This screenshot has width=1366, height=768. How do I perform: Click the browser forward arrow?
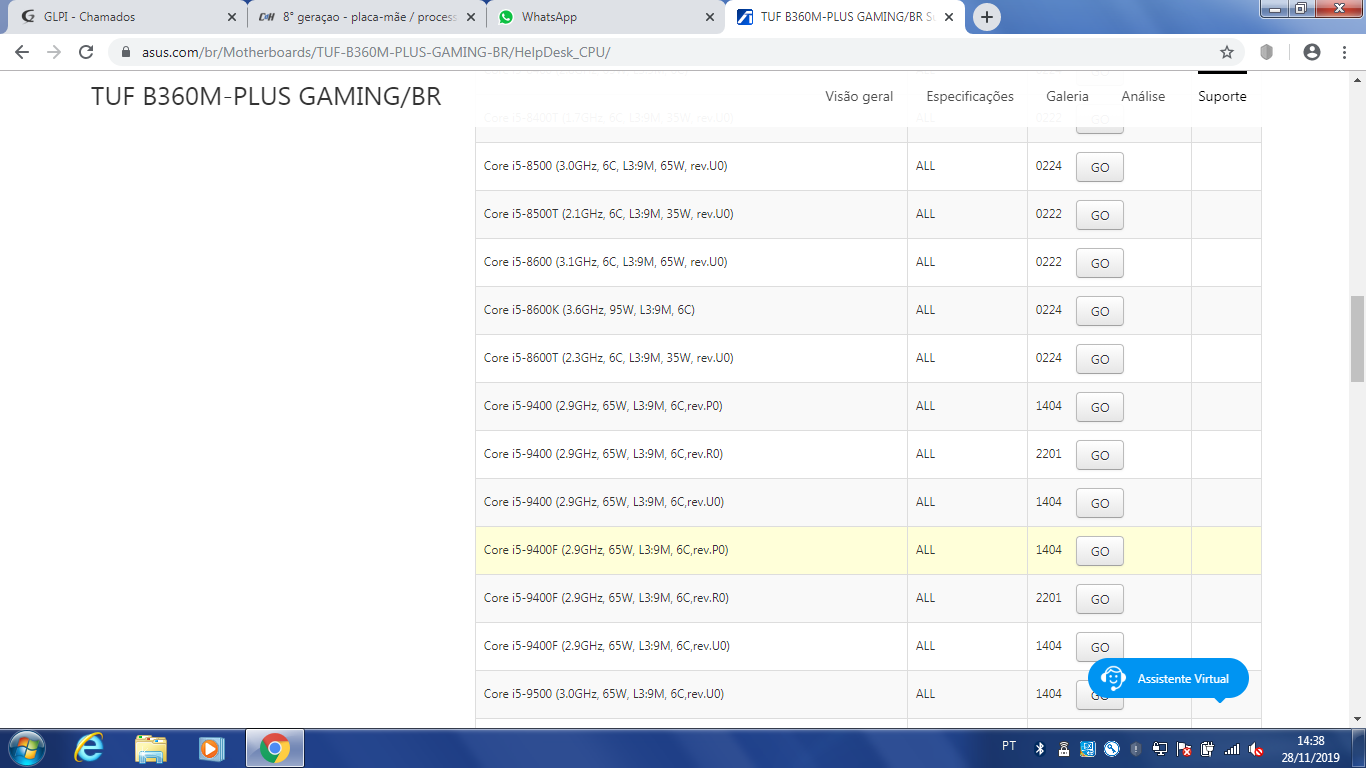pyautogui.click(x=54, y=52)
